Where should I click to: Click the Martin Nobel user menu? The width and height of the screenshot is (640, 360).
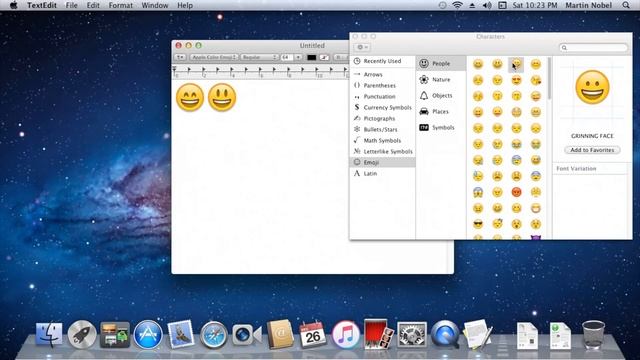(x=589, y=5)
